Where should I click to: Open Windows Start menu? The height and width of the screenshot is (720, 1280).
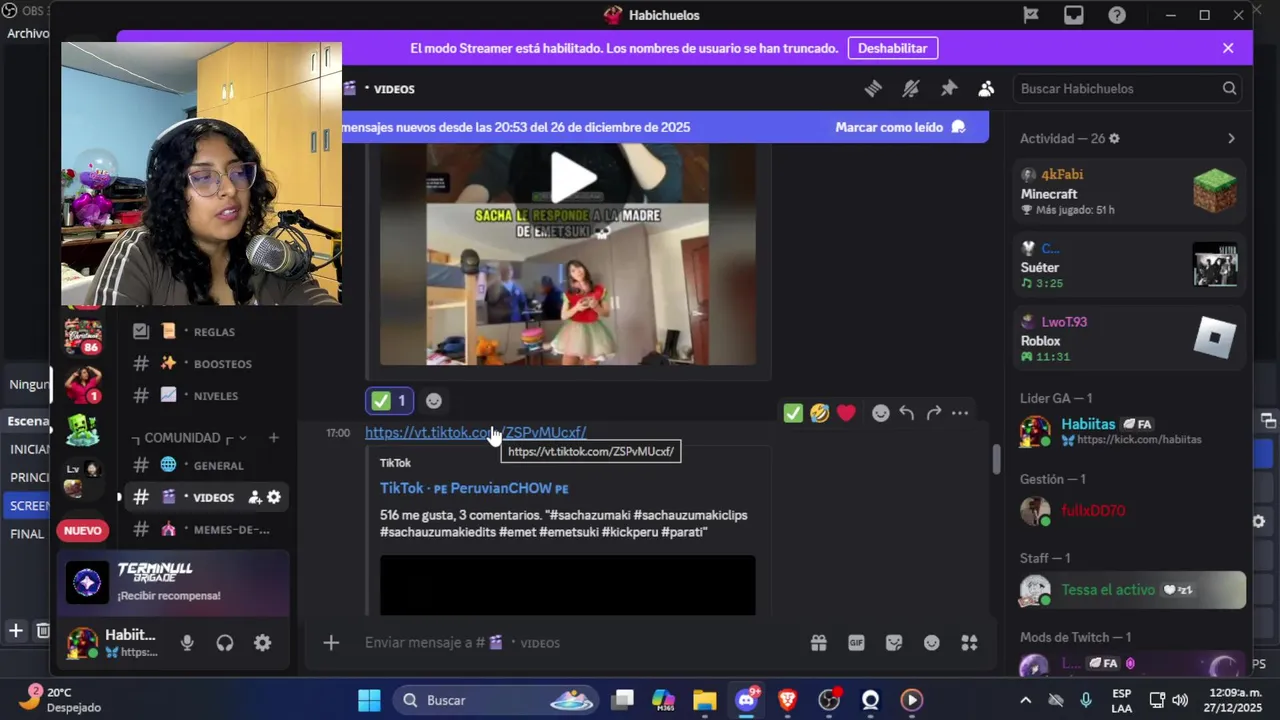369,700
